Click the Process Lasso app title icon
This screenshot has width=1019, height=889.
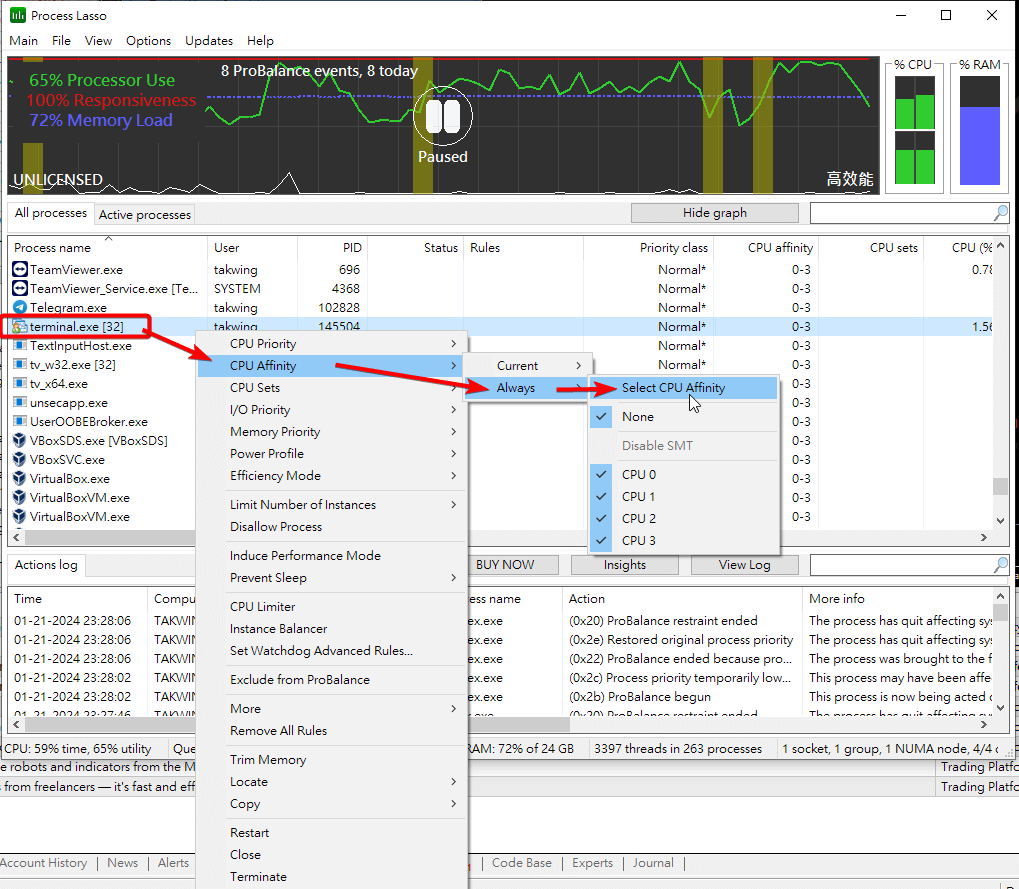click(x=18, y=15)
